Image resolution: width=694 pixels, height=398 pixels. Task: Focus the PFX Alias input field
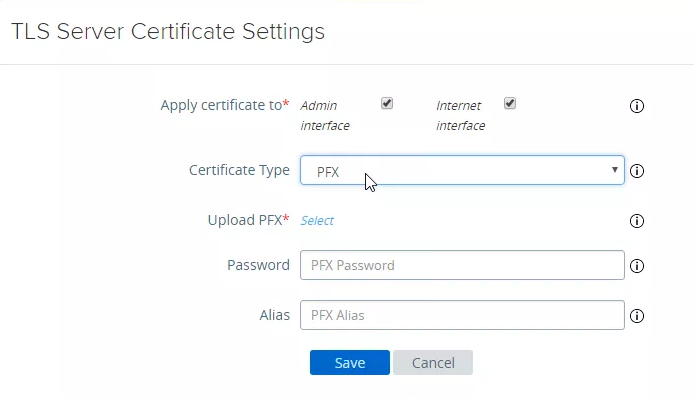pyautogui.click(x=462, y=315)
